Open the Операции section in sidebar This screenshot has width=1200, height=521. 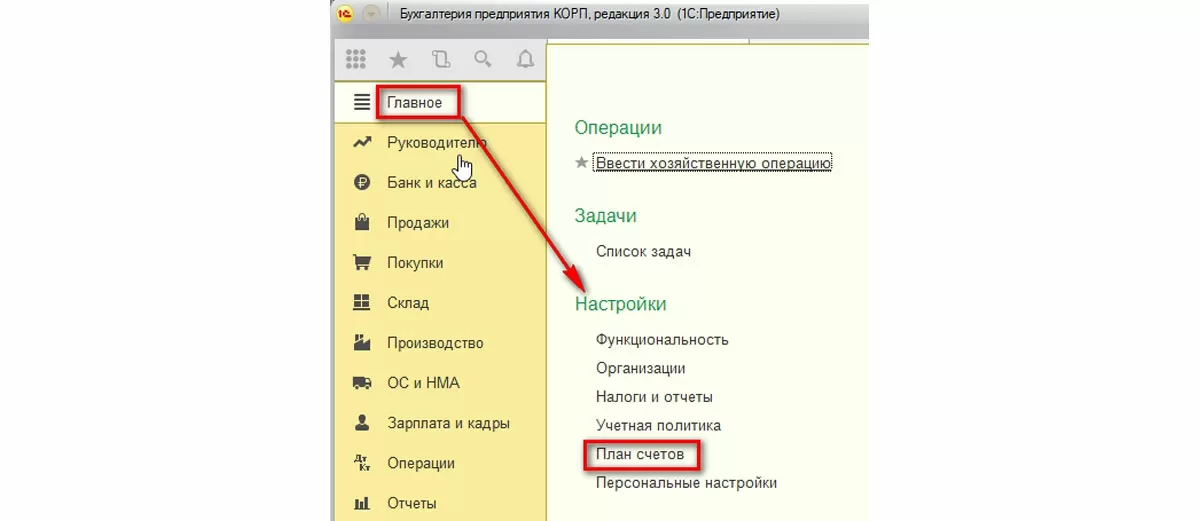coord(421,463)
